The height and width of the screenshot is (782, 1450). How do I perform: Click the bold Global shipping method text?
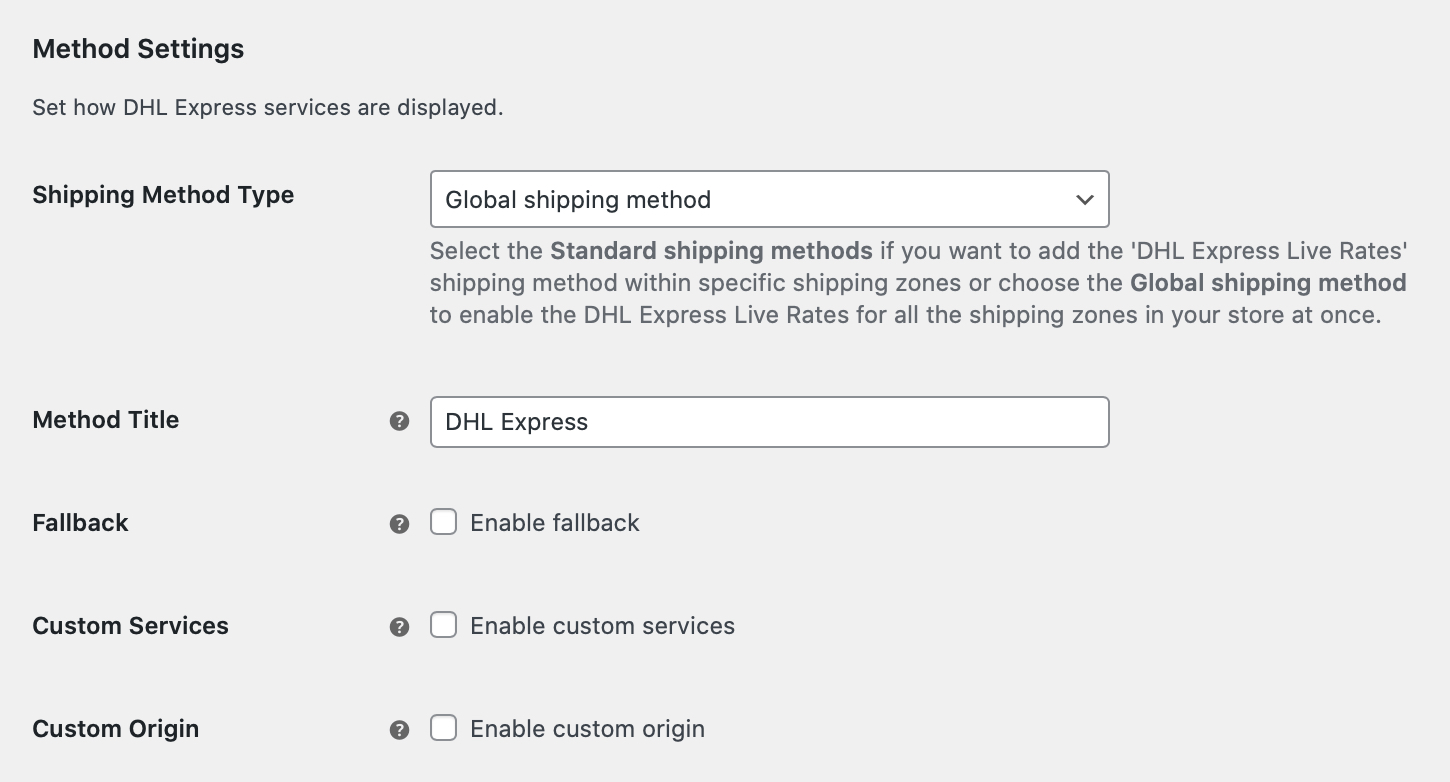pos(1267,283)
